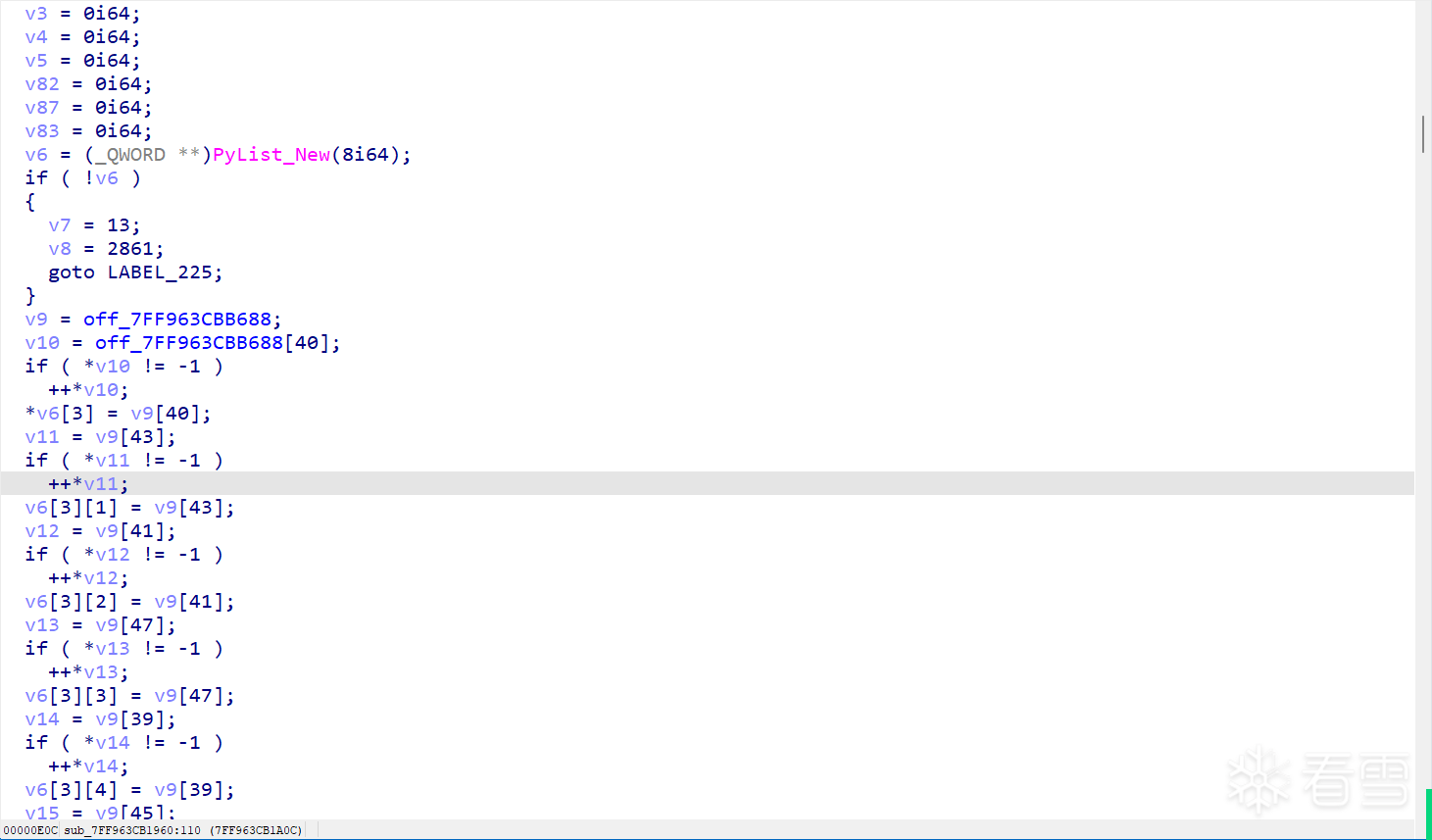Image resolution: width=1432 pixels, height=840 pixels.
Task: Select the off_7FF963CBB688 reference in v9 assignment
Action: [176, 320]
